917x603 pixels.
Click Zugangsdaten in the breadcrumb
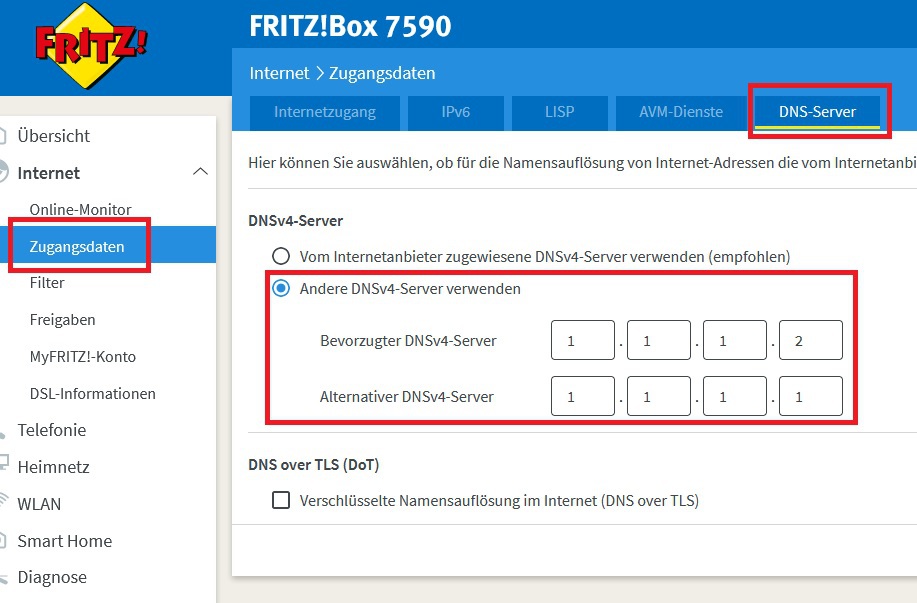382,73
